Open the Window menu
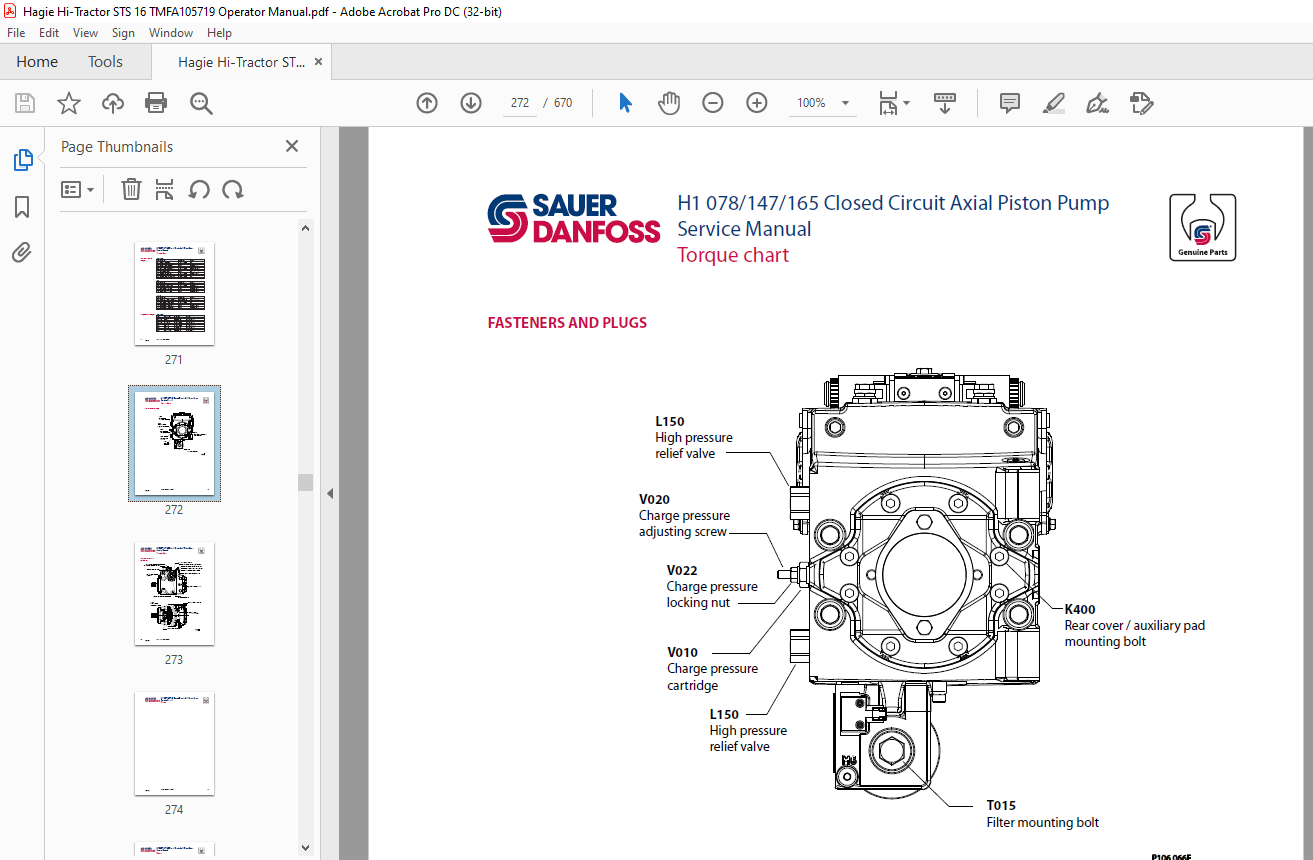The width and height of the screenshot is (1313, 860). (x=171, y=33)
